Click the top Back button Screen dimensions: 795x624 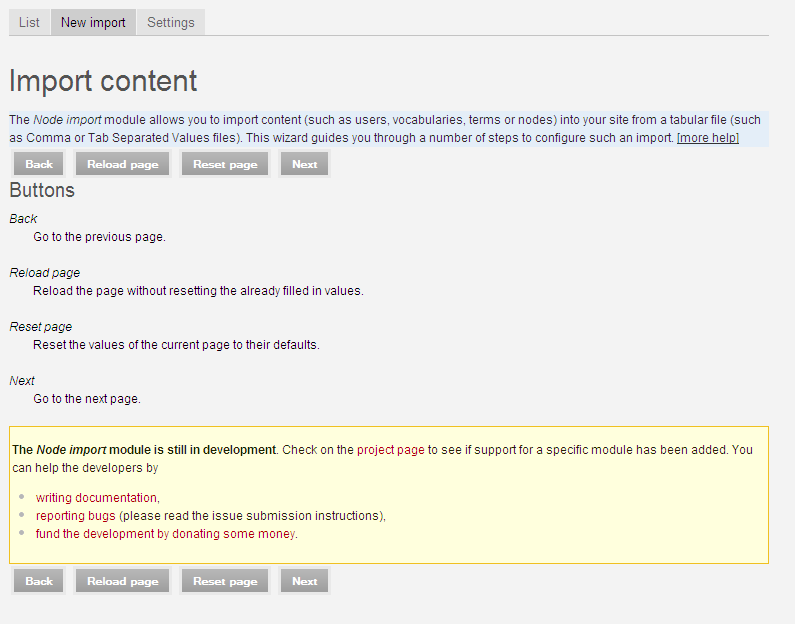click(x=39, y=164)
